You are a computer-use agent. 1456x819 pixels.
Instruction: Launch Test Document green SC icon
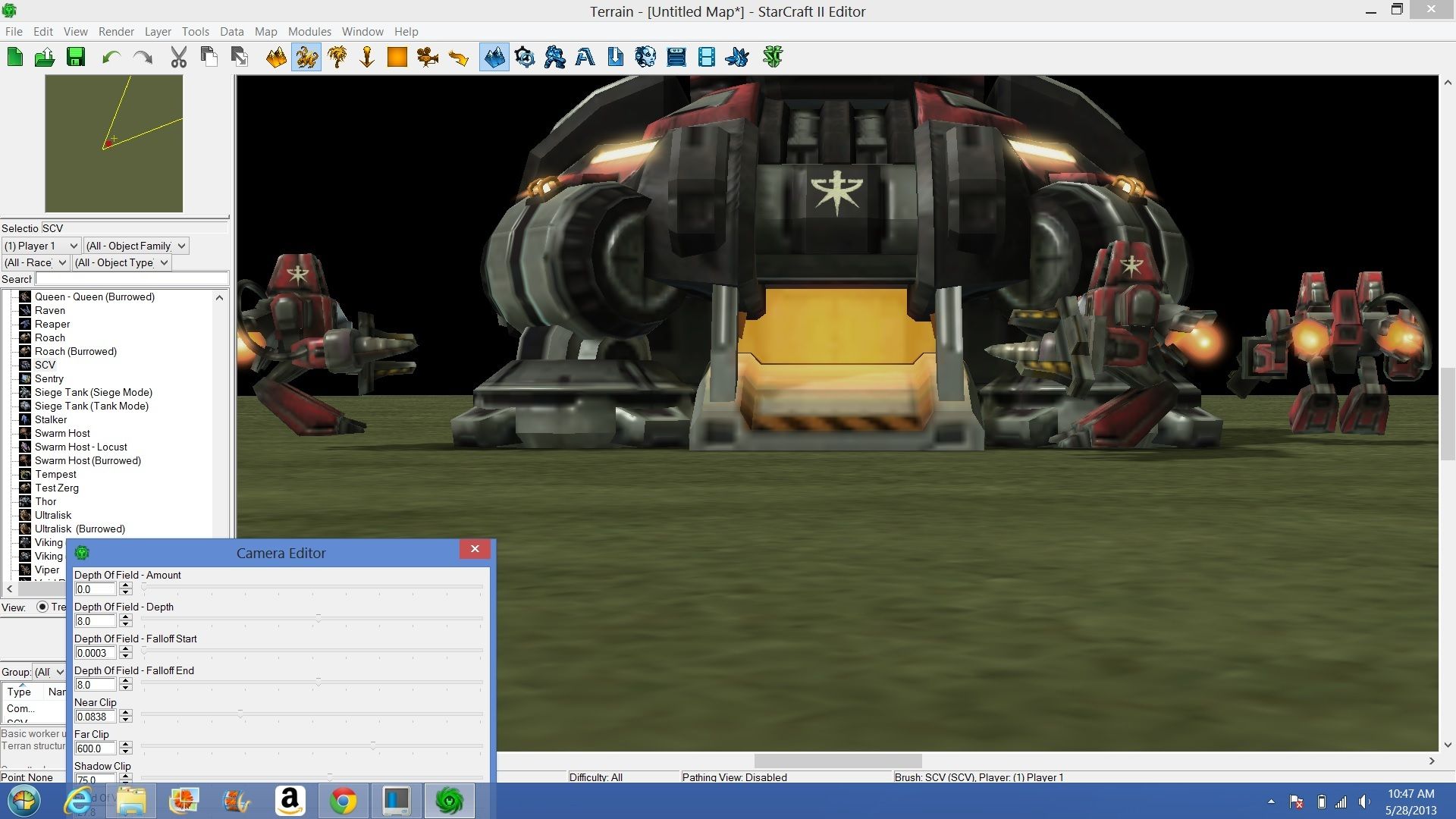point(773,57)
